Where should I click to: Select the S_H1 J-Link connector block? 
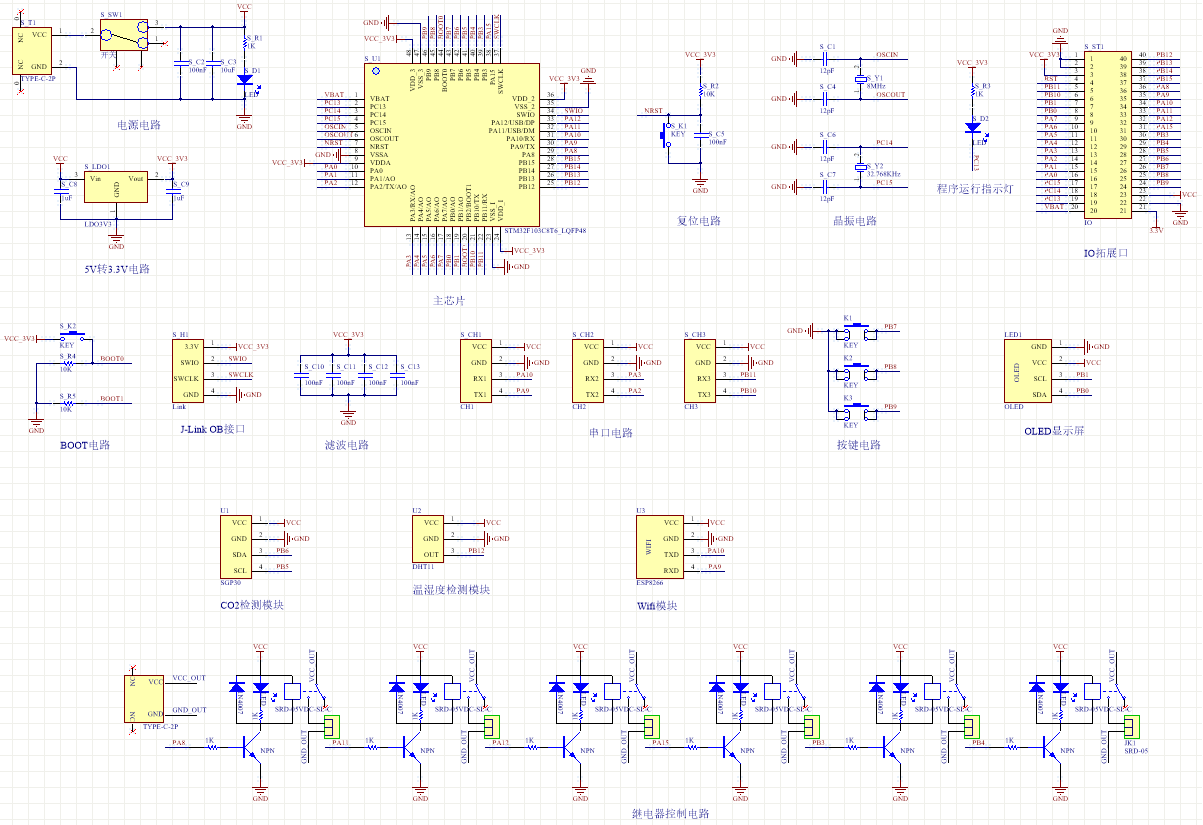(x=188, y=370)
